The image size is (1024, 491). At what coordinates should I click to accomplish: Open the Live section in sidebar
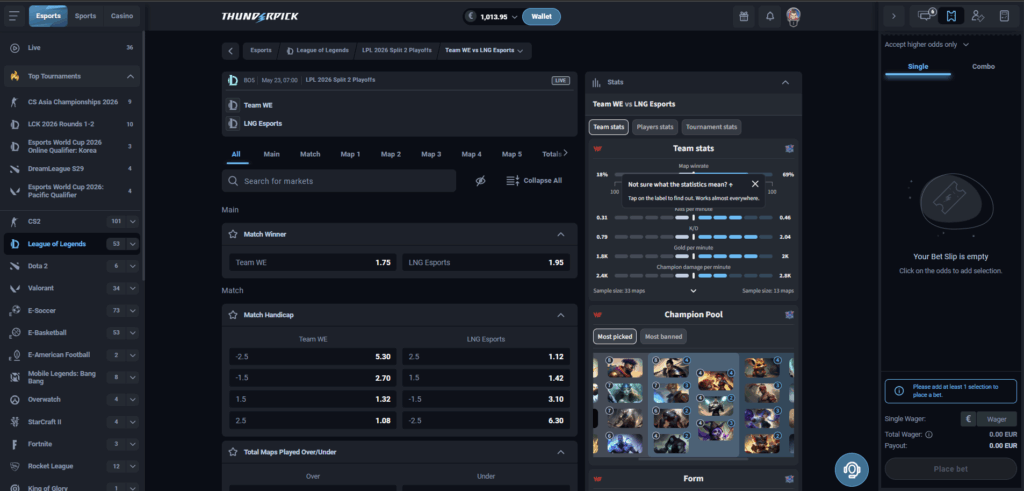(x=71, y=48)
